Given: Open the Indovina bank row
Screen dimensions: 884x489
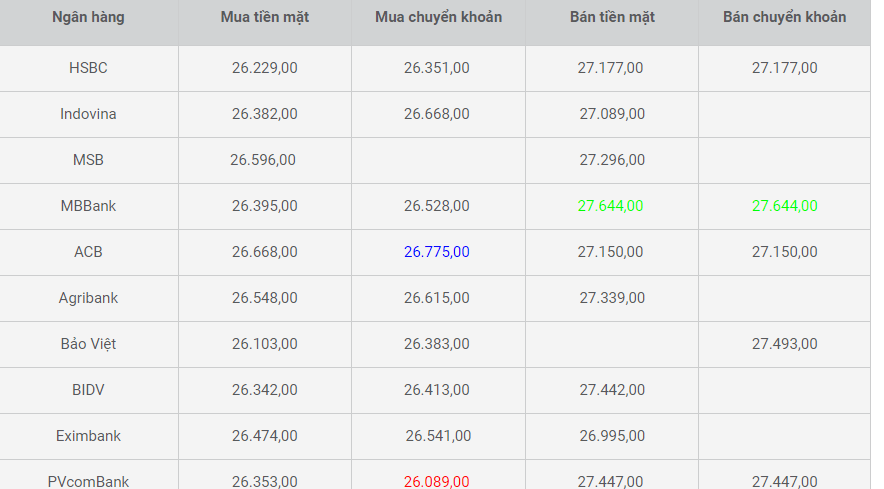Looking at the screenshot, I should pos(88,114).
